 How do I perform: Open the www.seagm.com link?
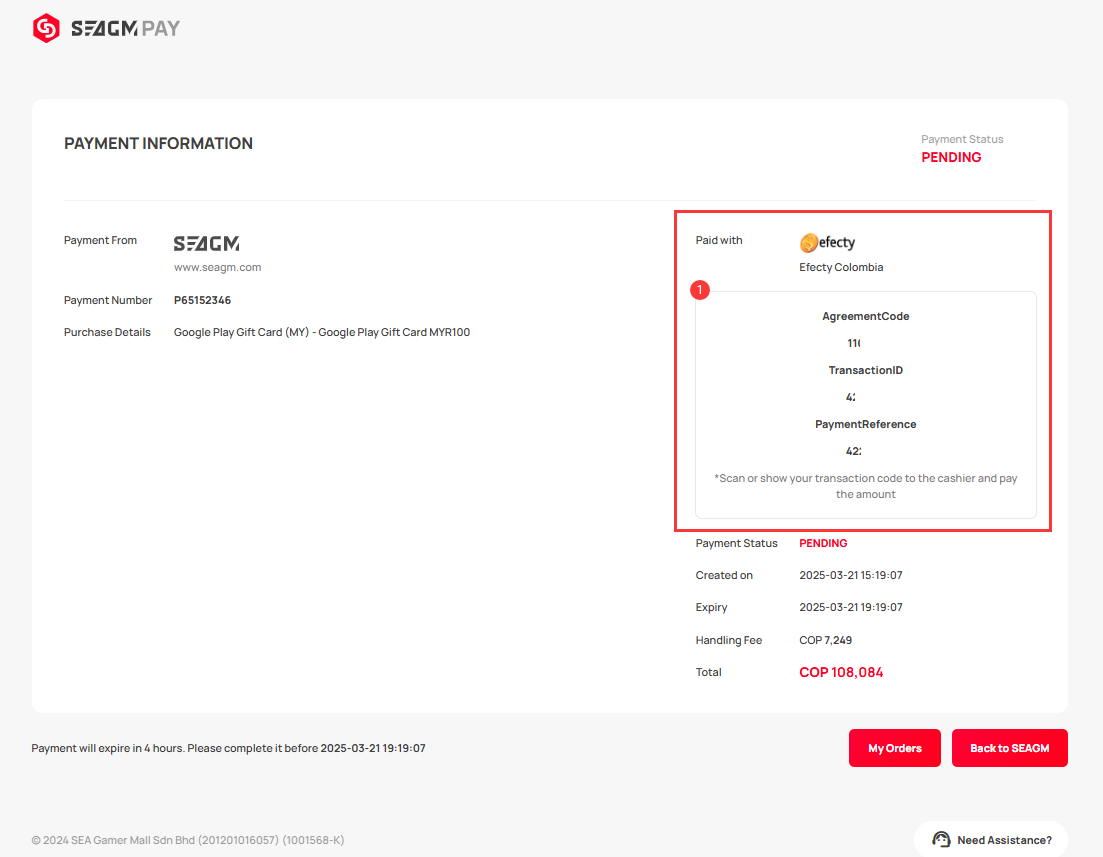(x=217, y=267)
